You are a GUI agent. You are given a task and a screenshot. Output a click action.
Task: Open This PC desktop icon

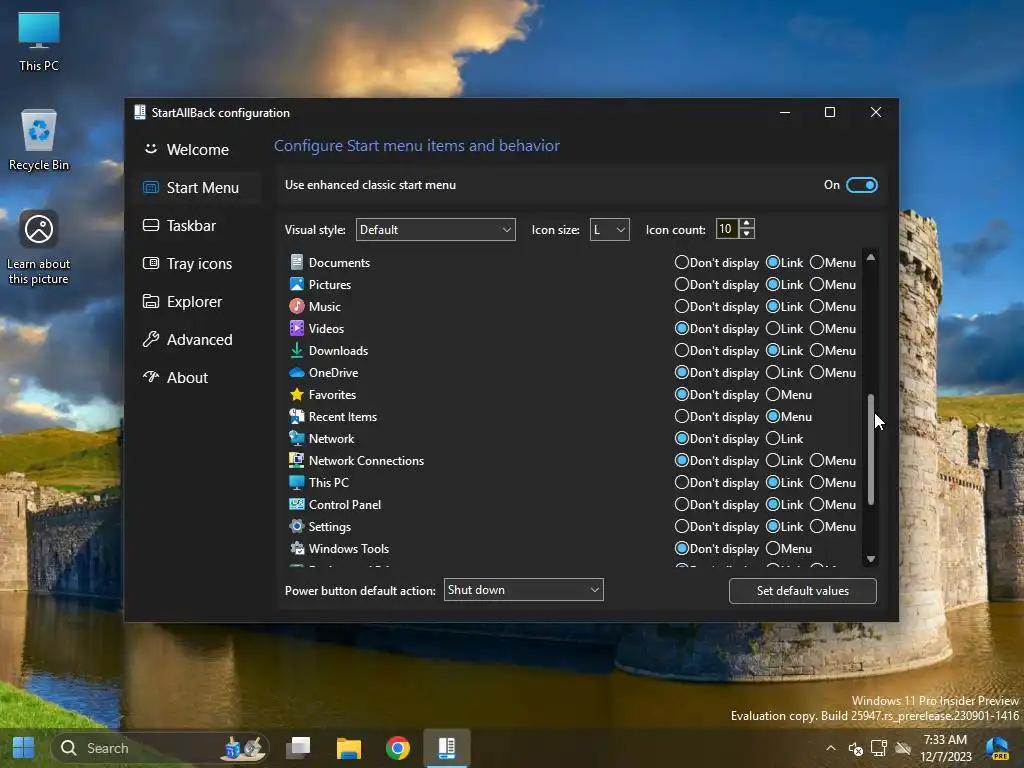[39, 40]
